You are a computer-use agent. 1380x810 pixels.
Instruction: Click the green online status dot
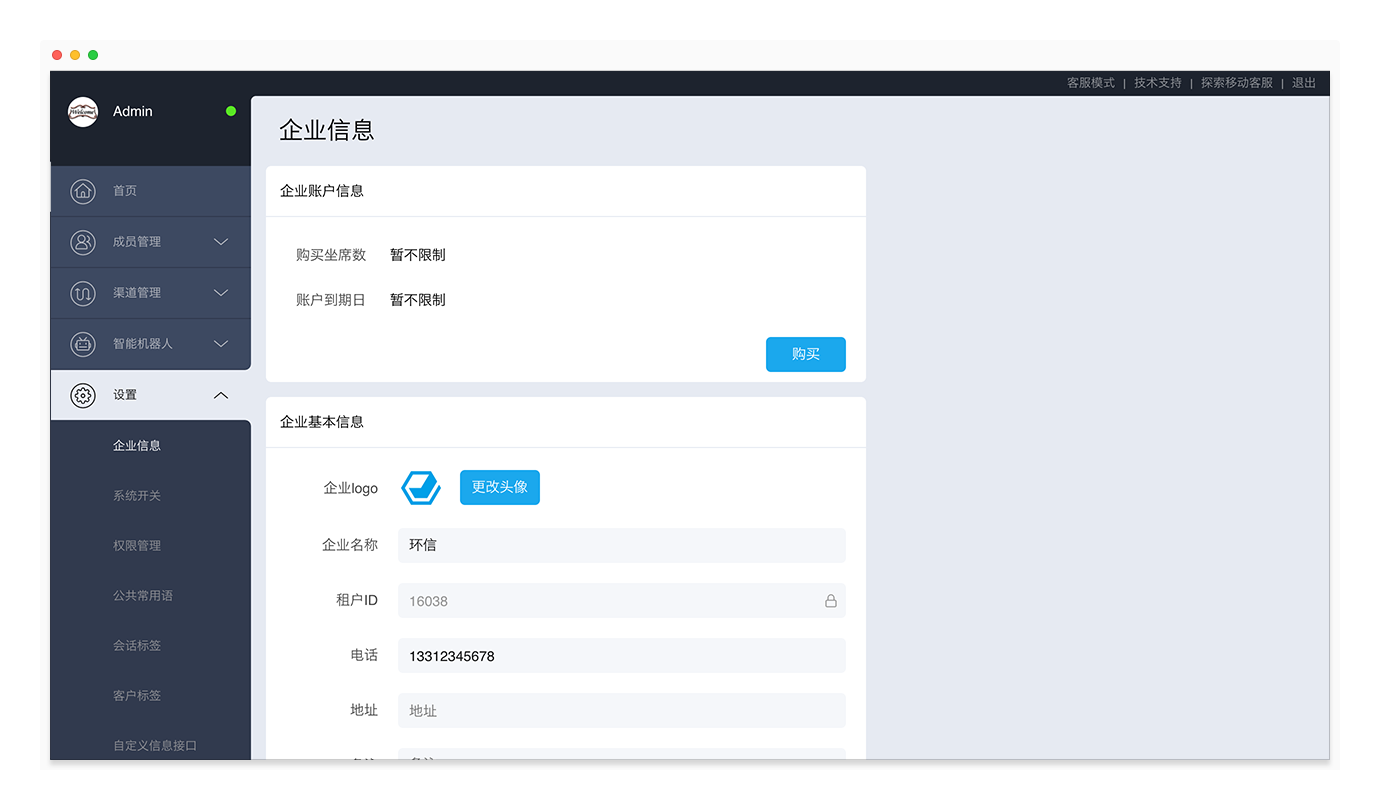tap(231, 111)
